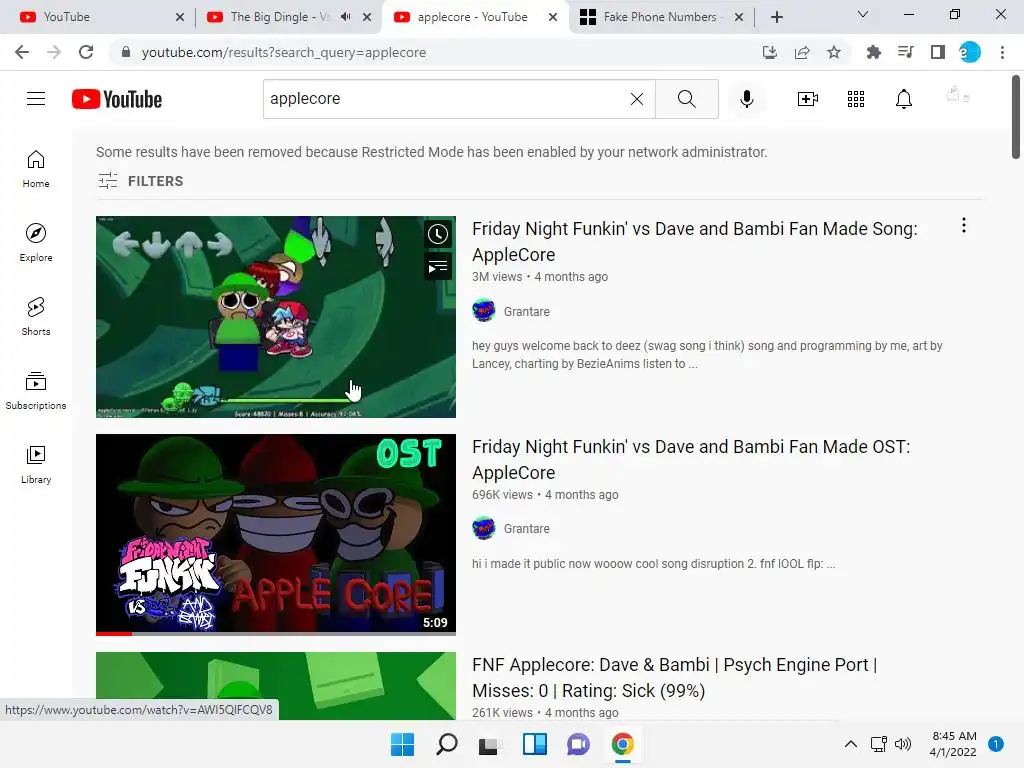Open the YouTube hamburger guide menu

click(x=36, y=99)
